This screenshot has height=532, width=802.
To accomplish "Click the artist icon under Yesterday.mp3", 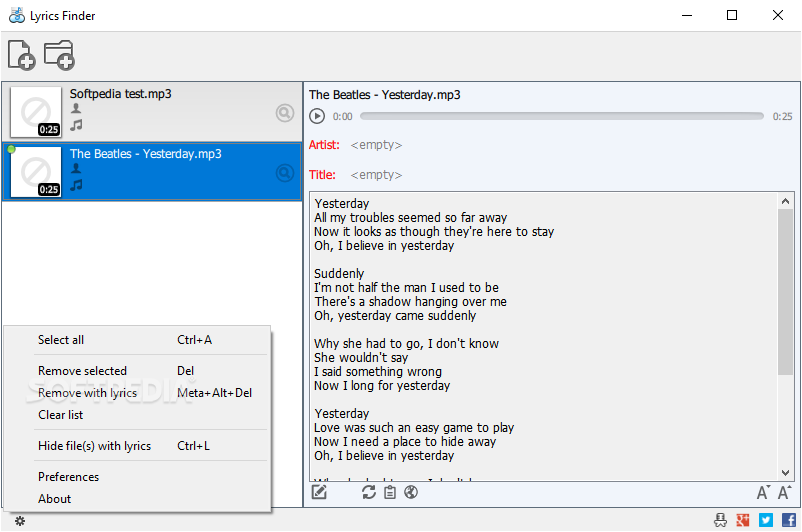I will 76,168.
